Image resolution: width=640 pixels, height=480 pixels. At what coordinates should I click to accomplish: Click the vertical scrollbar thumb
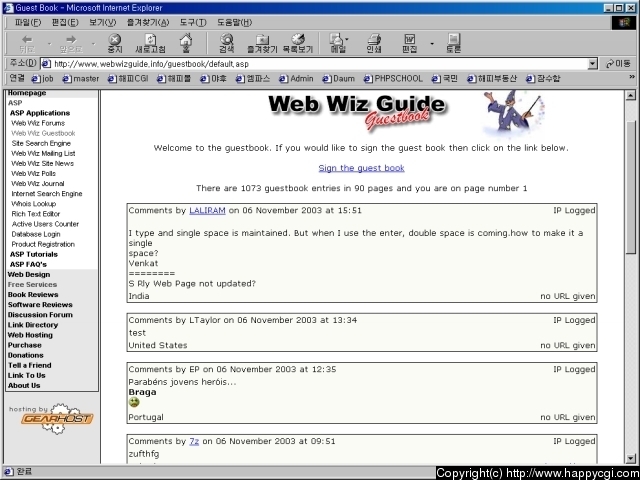pos(631,188)
